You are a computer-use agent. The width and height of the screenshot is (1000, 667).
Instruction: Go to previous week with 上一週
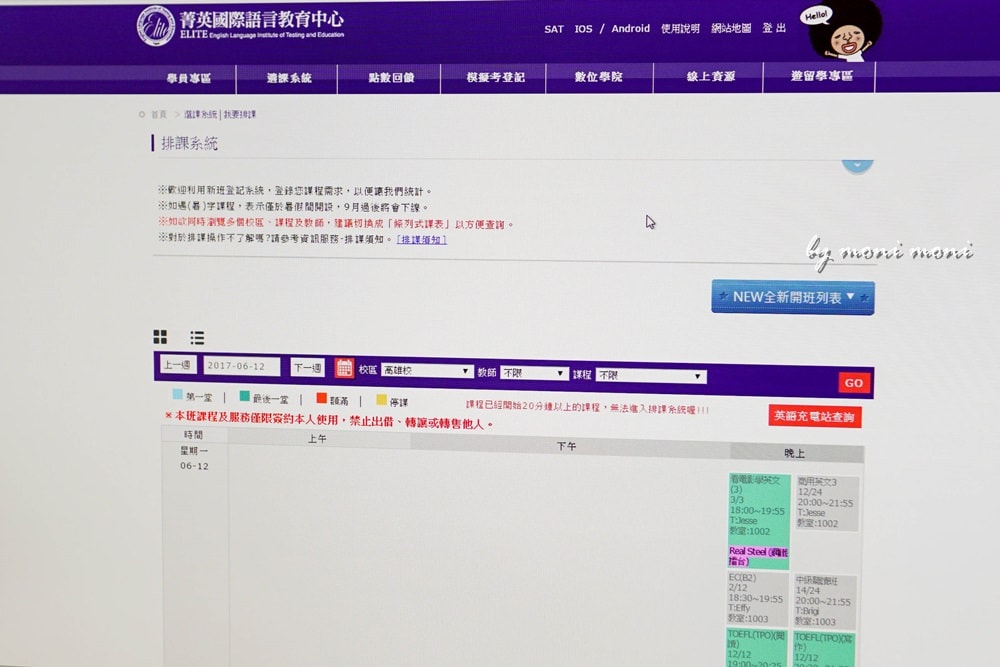[x=178, y=366]
